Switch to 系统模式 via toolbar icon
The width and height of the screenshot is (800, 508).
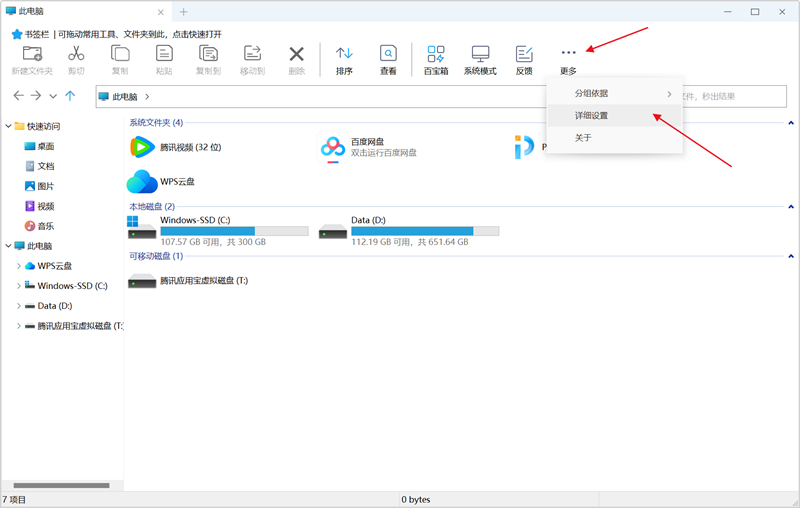(x=480, y=55)
